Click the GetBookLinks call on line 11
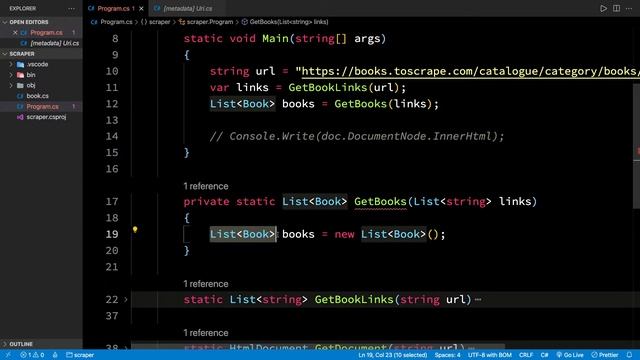This screenshot has height=360, width=640. click(328, 87)
